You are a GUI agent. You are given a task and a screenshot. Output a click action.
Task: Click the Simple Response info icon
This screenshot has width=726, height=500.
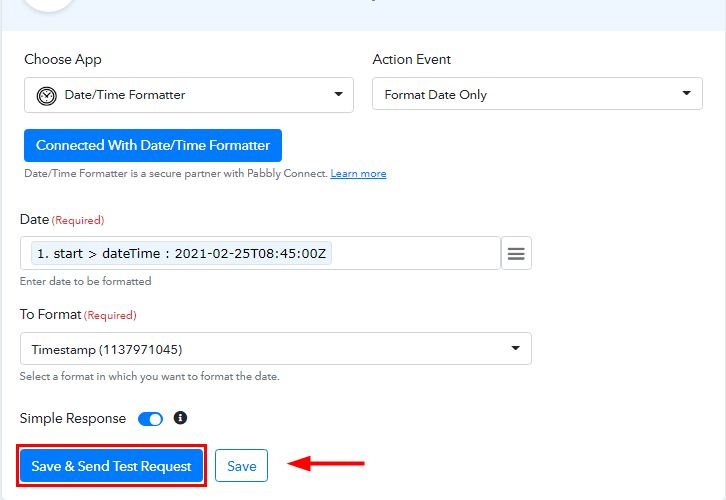click(180, 418)
